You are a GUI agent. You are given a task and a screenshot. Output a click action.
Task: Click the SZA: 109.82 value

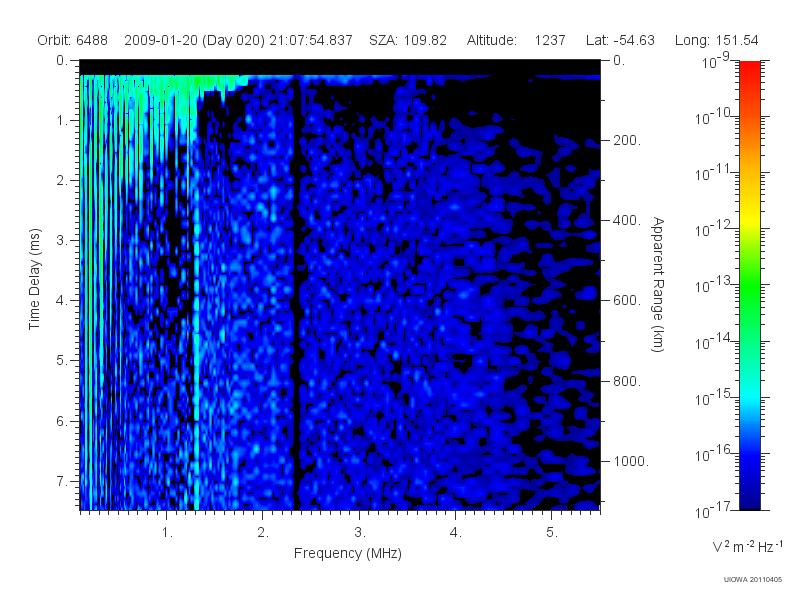(x=408, y=40)
